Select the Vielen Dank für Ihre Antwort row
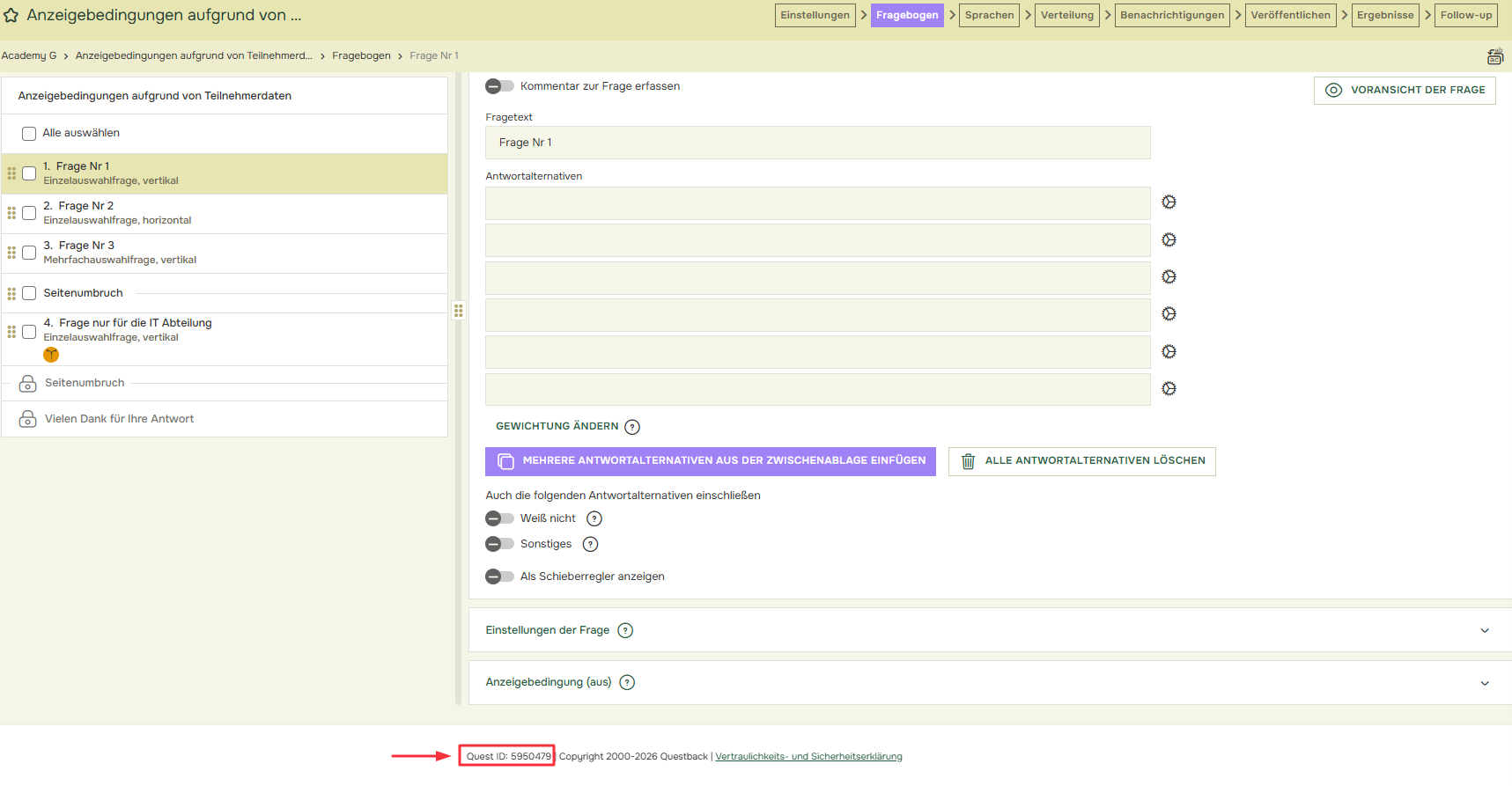The image size is (1512, 786). coord(225,419)
